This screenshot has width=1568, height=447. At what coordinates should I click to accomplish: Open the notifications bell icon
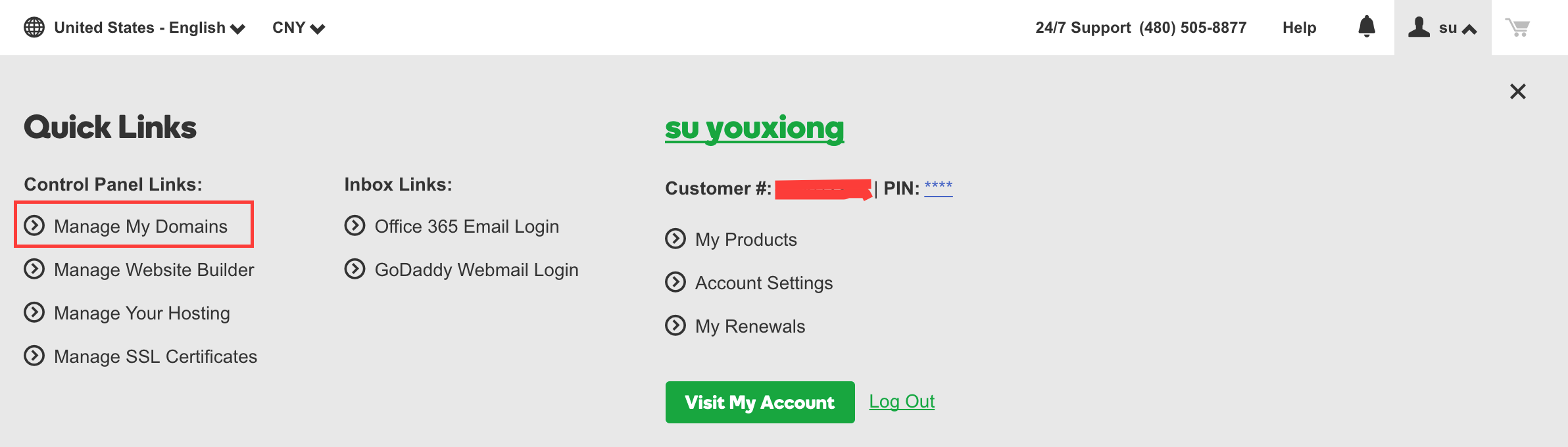pyautogui.click(x=1367, y=26)
